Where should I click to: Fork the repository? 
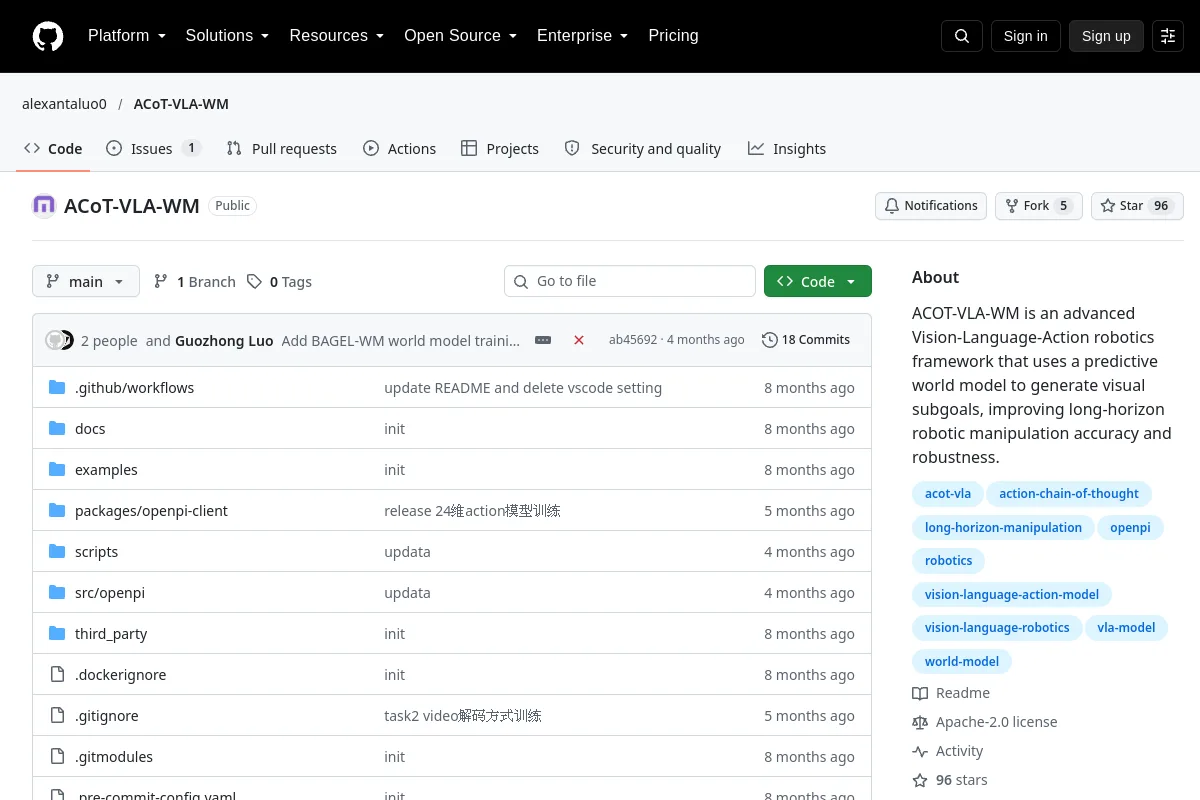1039,206
